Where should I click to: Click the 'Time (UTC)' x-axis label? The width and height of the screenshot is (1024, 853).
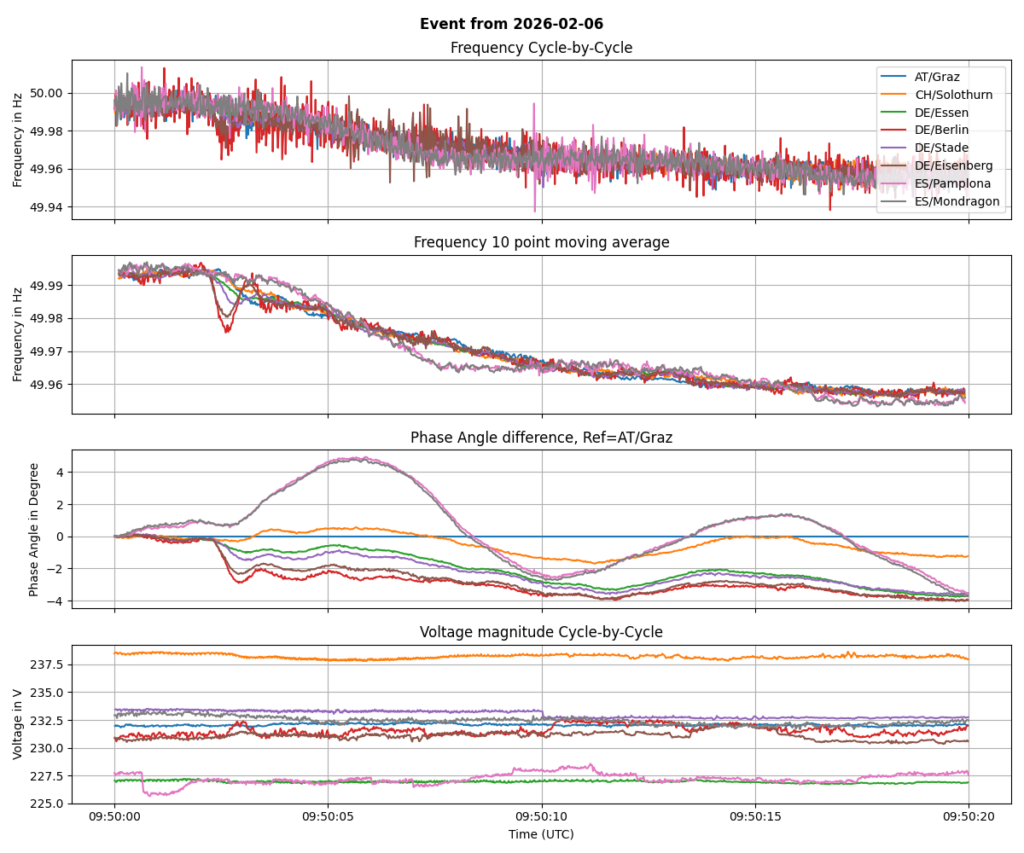coord(541,833)
